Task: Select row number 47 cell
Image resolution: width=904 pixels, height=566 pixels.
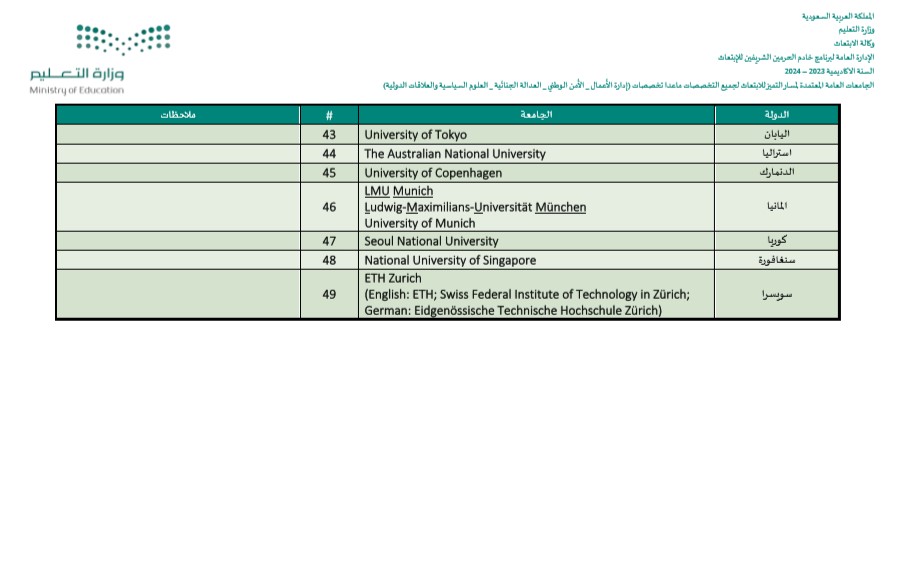Action: (329, 241)
